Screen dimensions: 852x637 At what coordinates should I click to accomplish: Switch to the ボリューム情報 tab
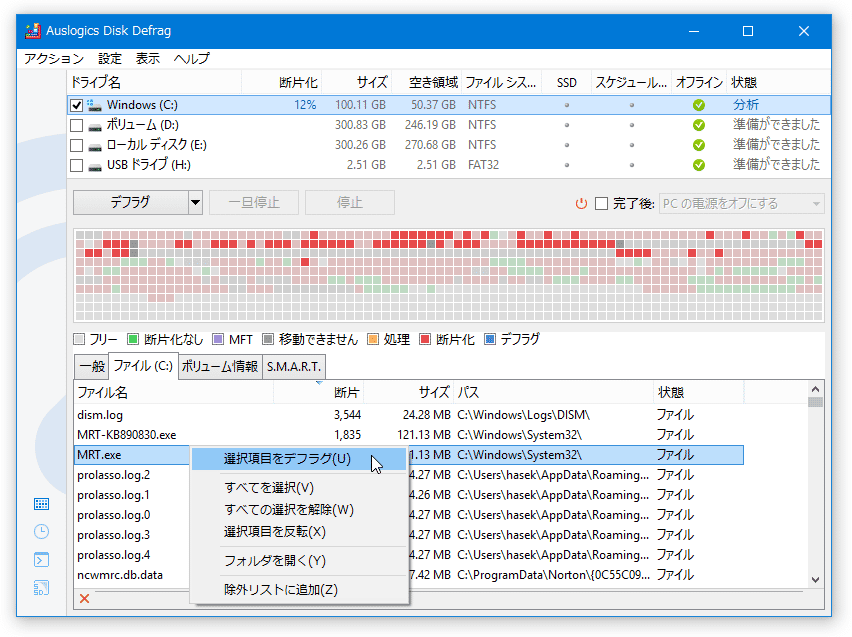220,366
